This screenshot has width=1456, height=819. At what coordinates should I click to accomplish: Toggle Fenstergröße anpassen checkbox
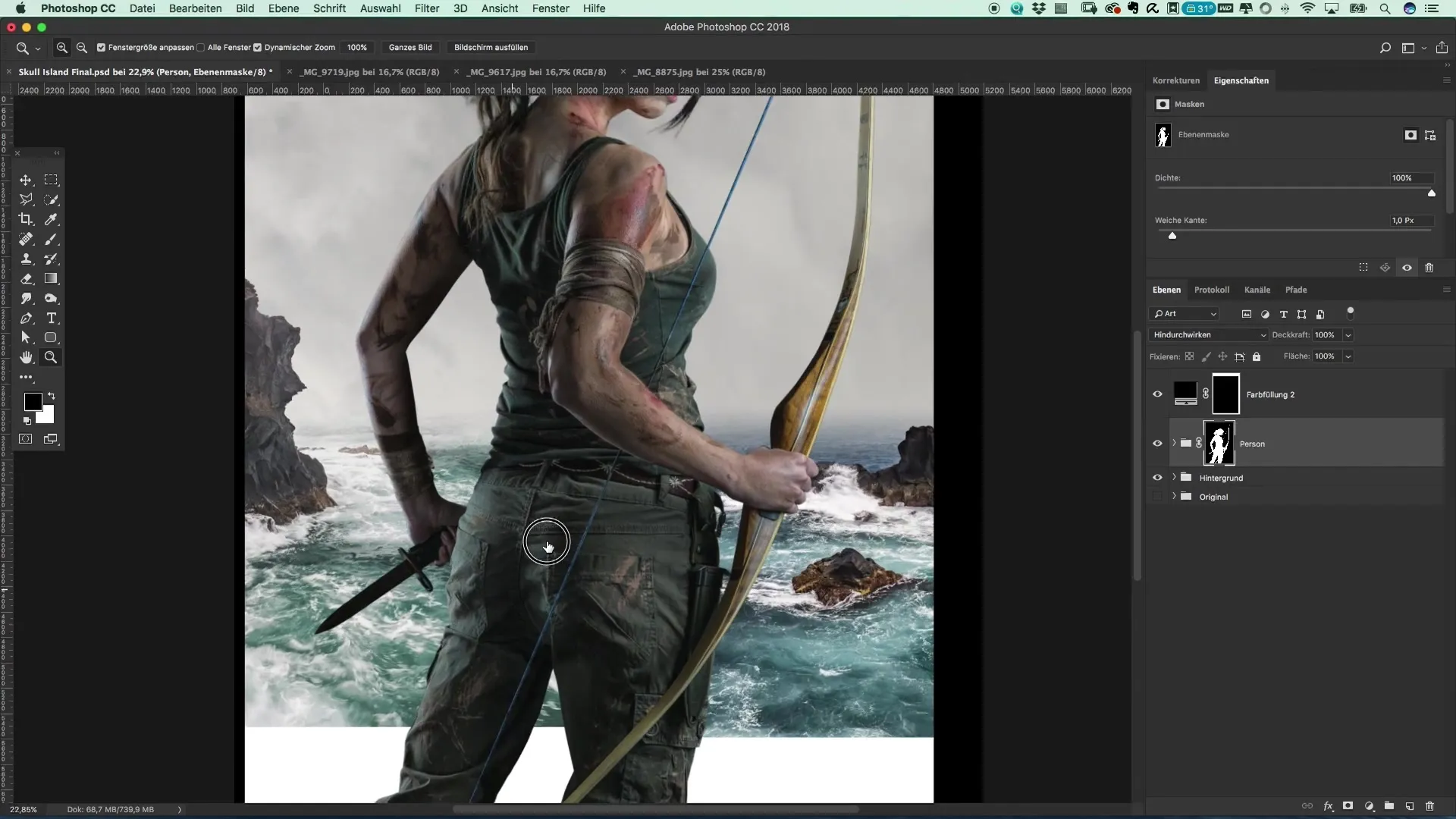(x=101, y=48)
